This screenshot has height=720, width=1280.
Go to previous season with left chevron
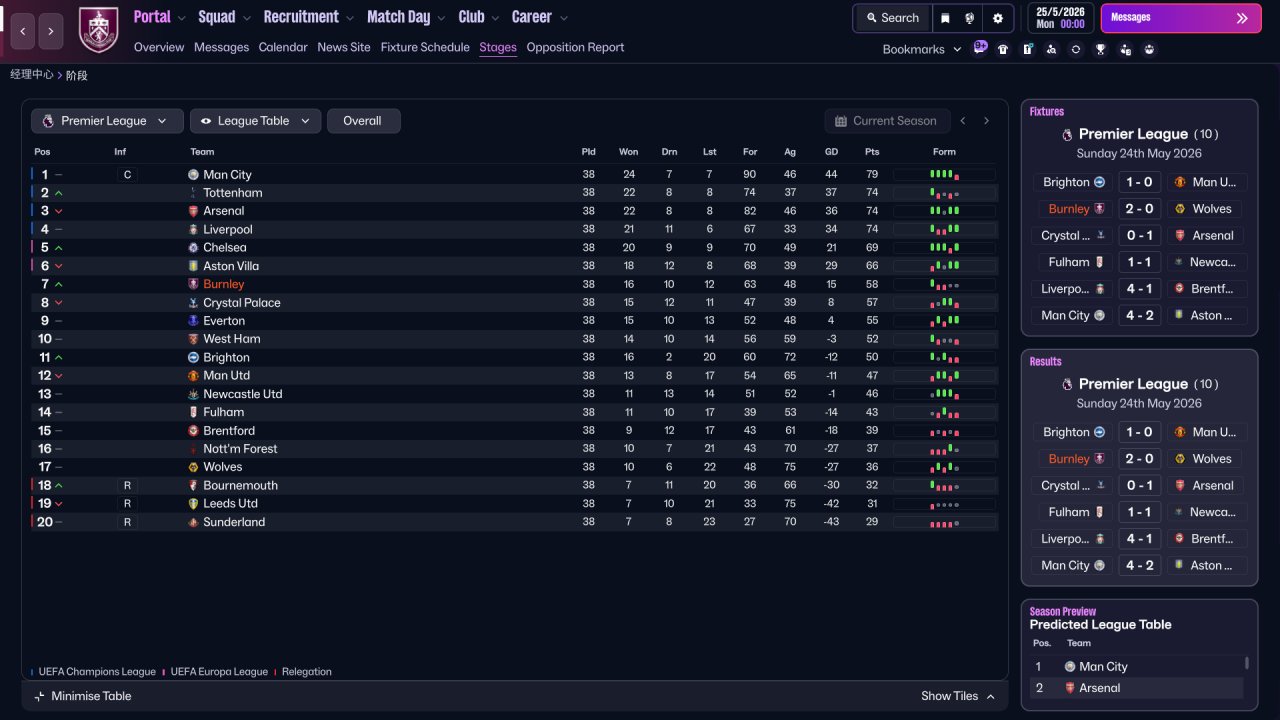tap(963, 121)
